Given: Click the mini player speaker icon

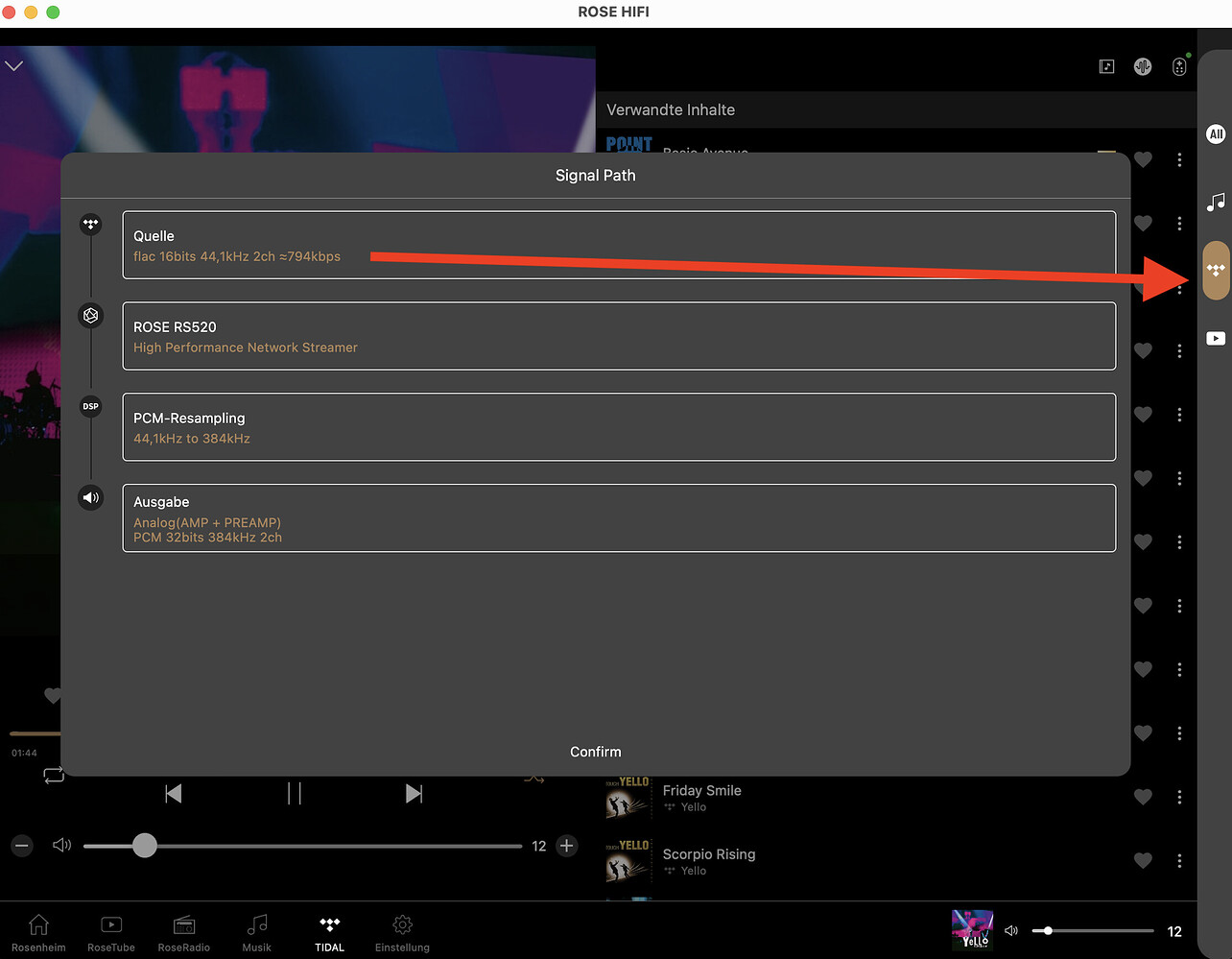Looking at the screenshot, I should tap(1010, 931).
